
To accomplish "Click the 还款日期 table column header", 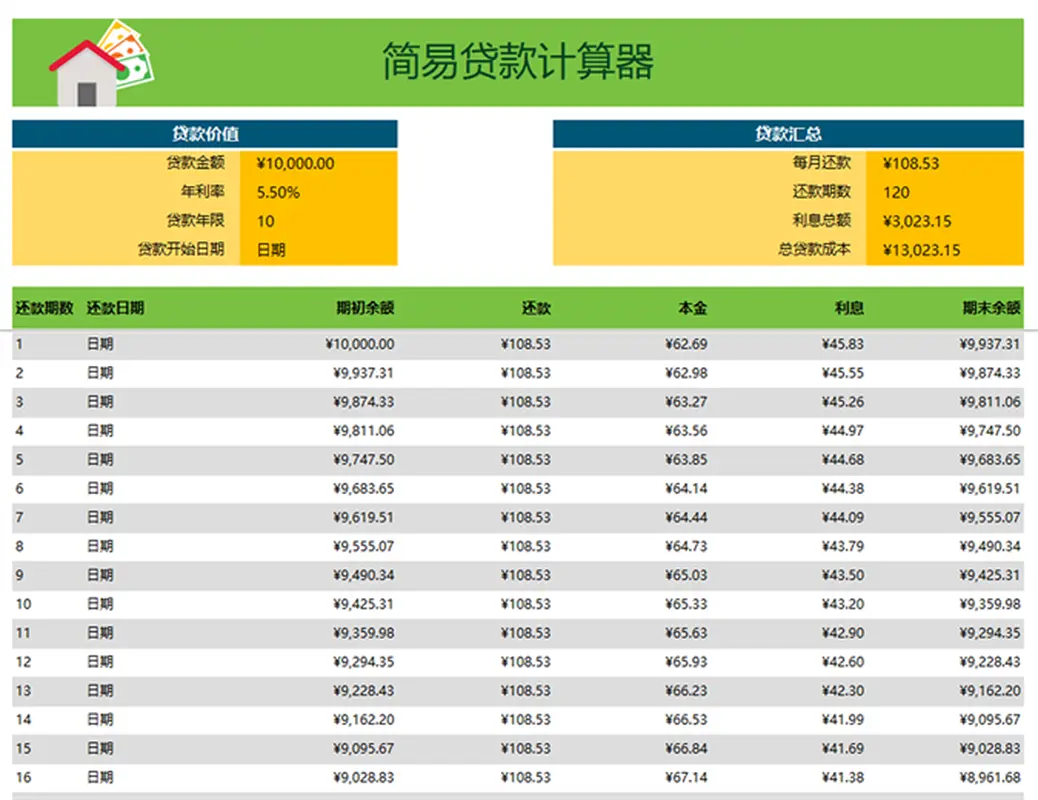I will pyautogui.click(x=115, y=308).
